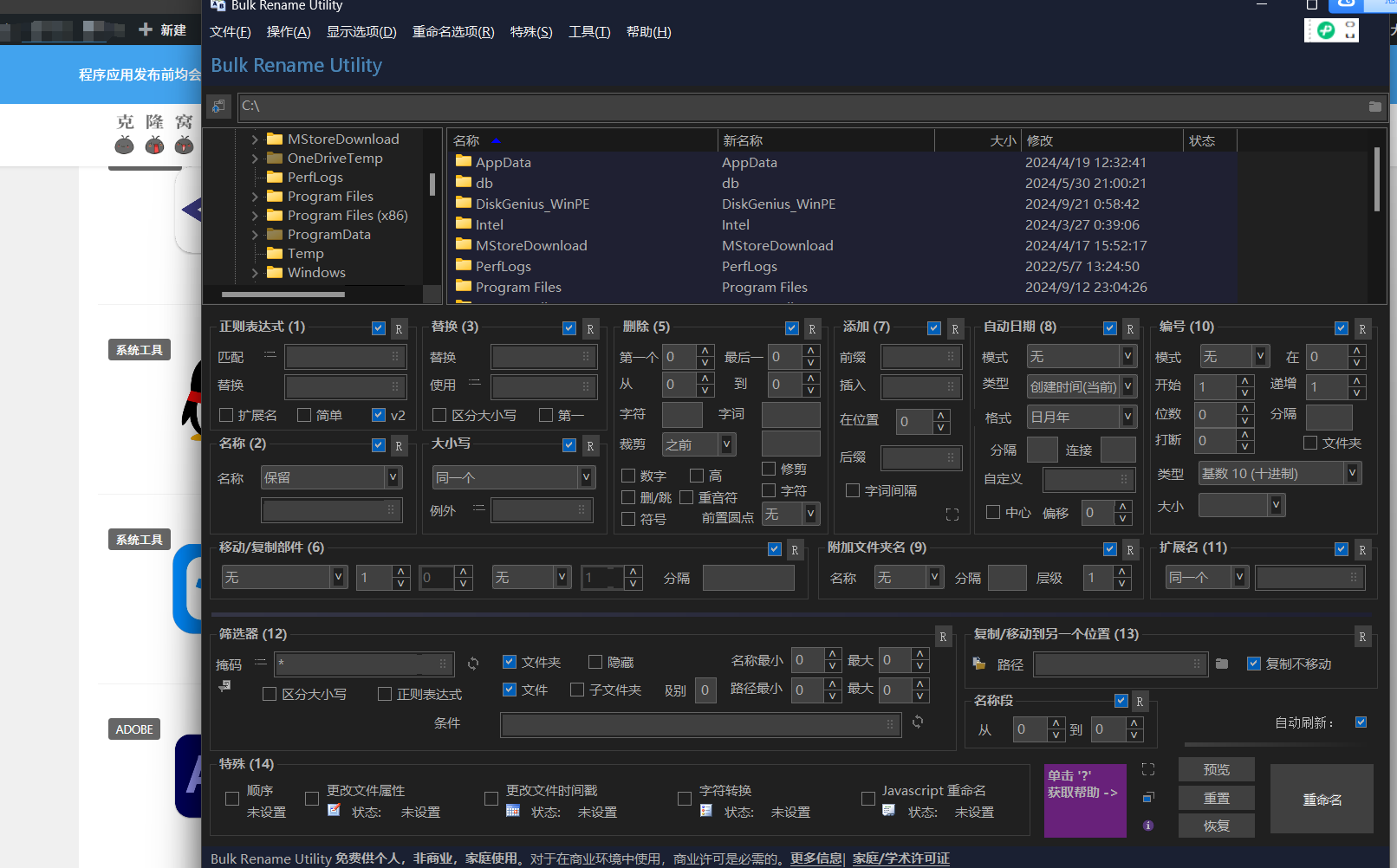The width and height of the screenshot is (1397, 868).
Task: Click the Javascript 重命名 script icon
Action: click(x=888, y=811)
